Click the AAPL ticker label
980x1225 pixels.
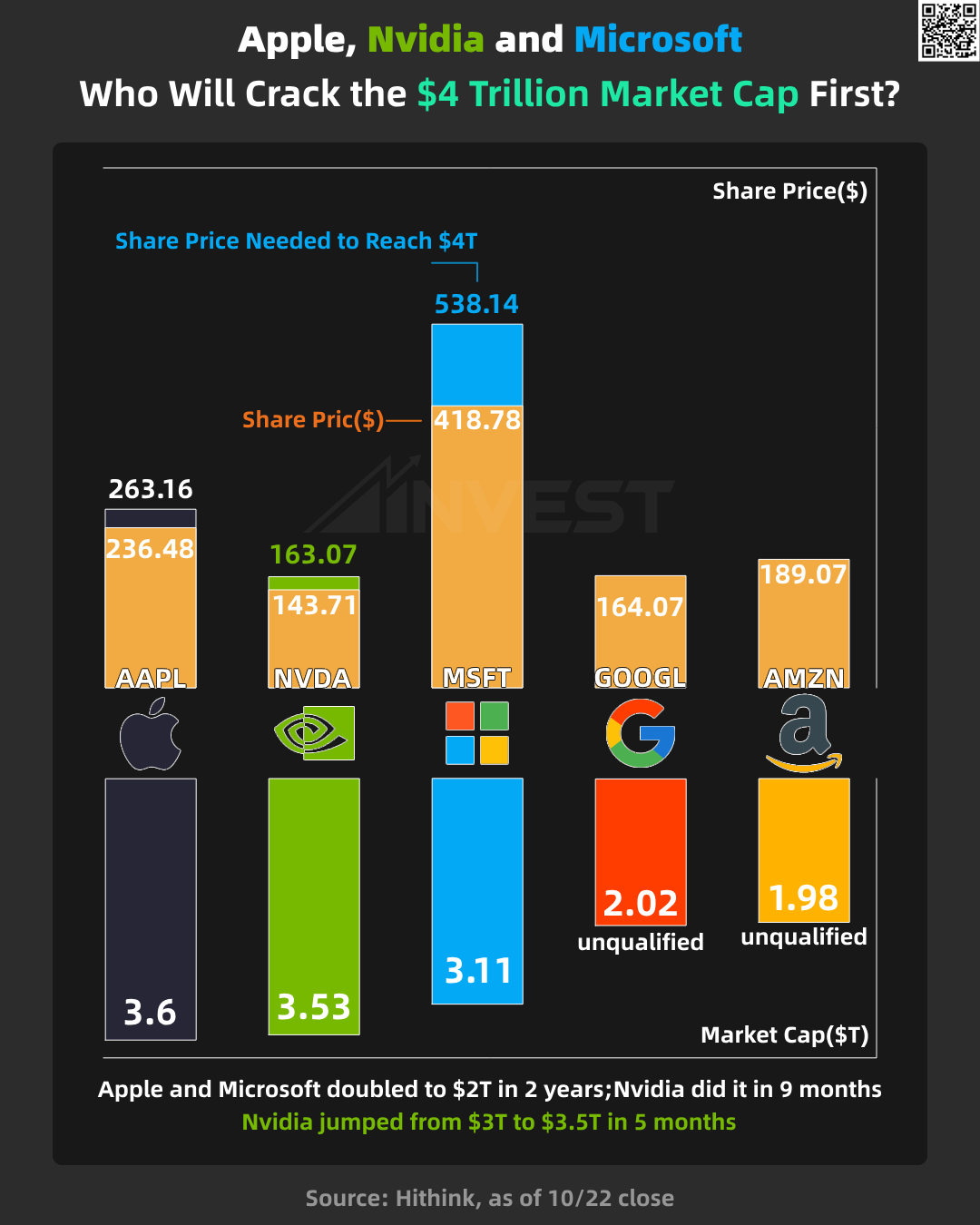(151, 677)
